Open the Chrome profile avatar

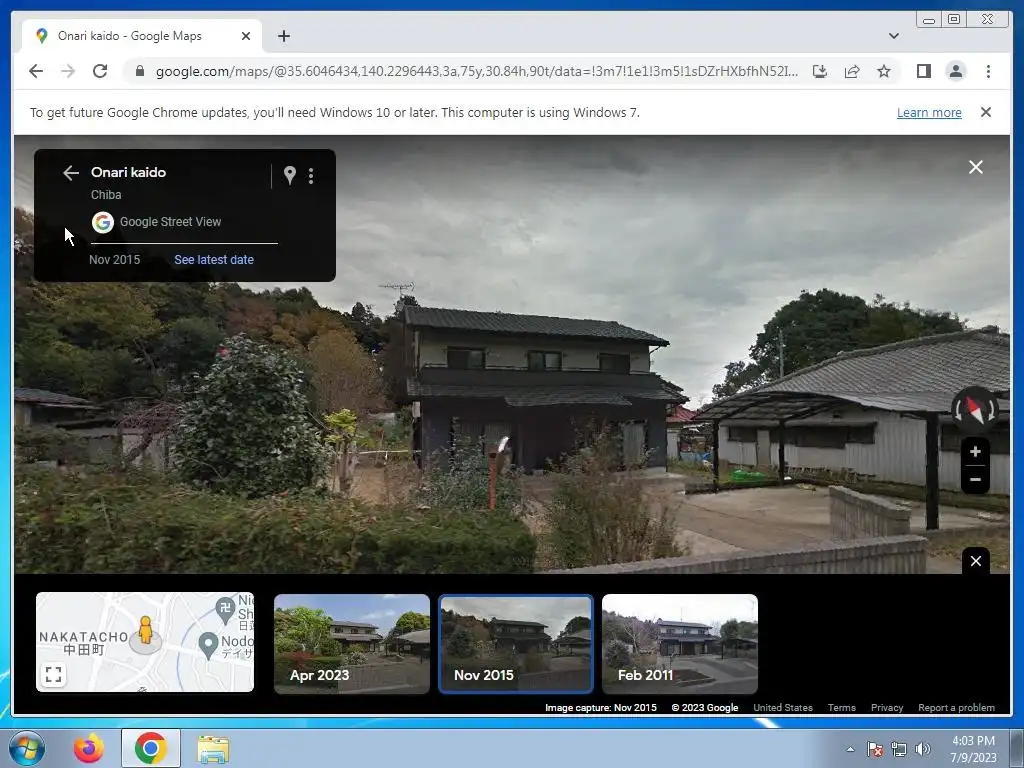coord(955,71)
